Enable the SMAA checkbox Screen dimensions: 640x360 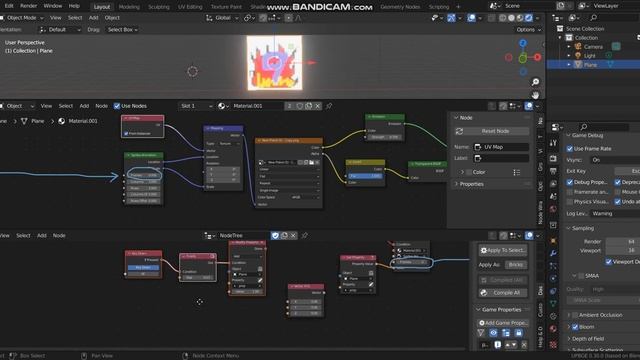point(581,276)
